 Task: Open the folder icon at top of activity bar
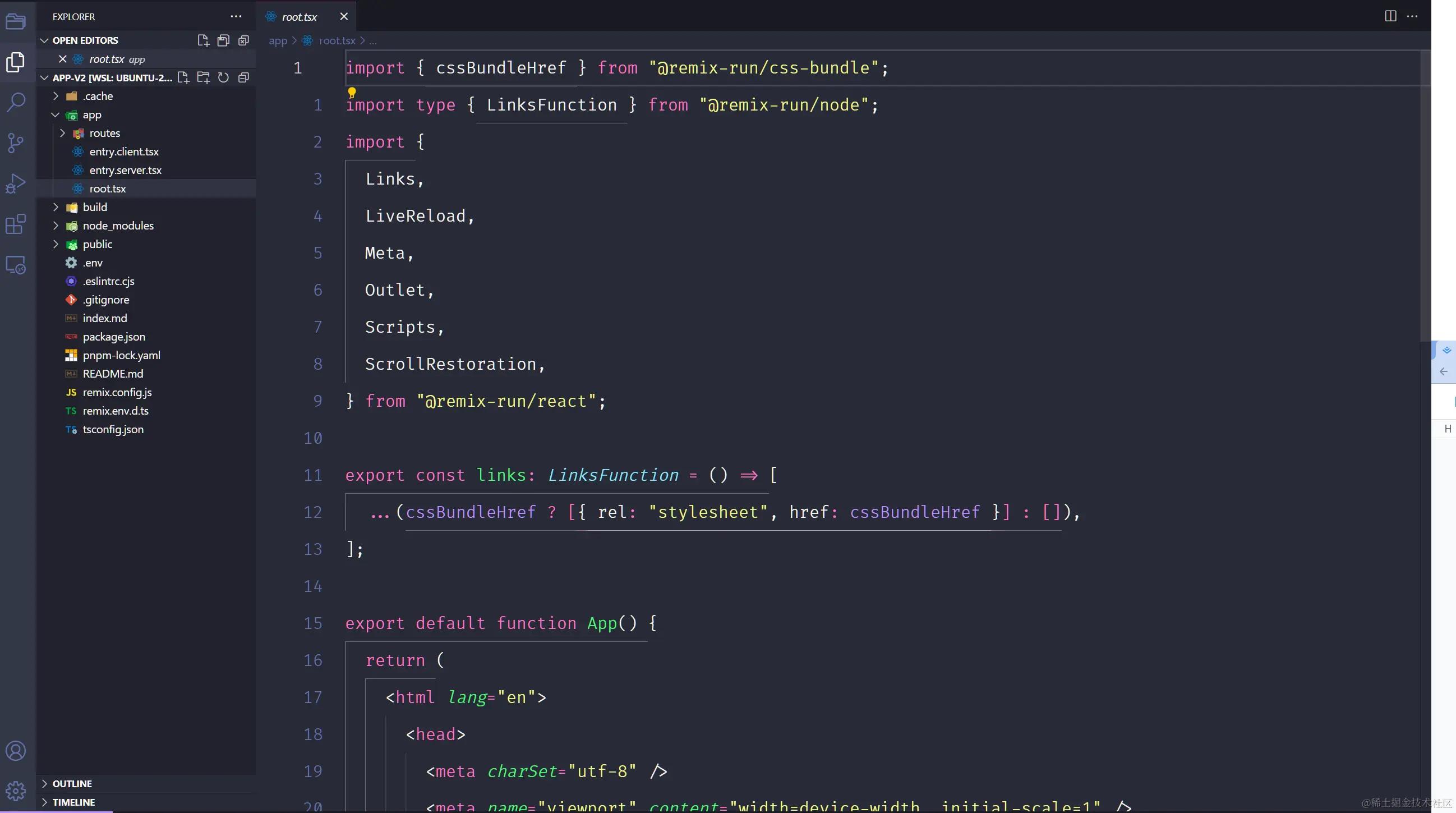(x=16, y=22)
